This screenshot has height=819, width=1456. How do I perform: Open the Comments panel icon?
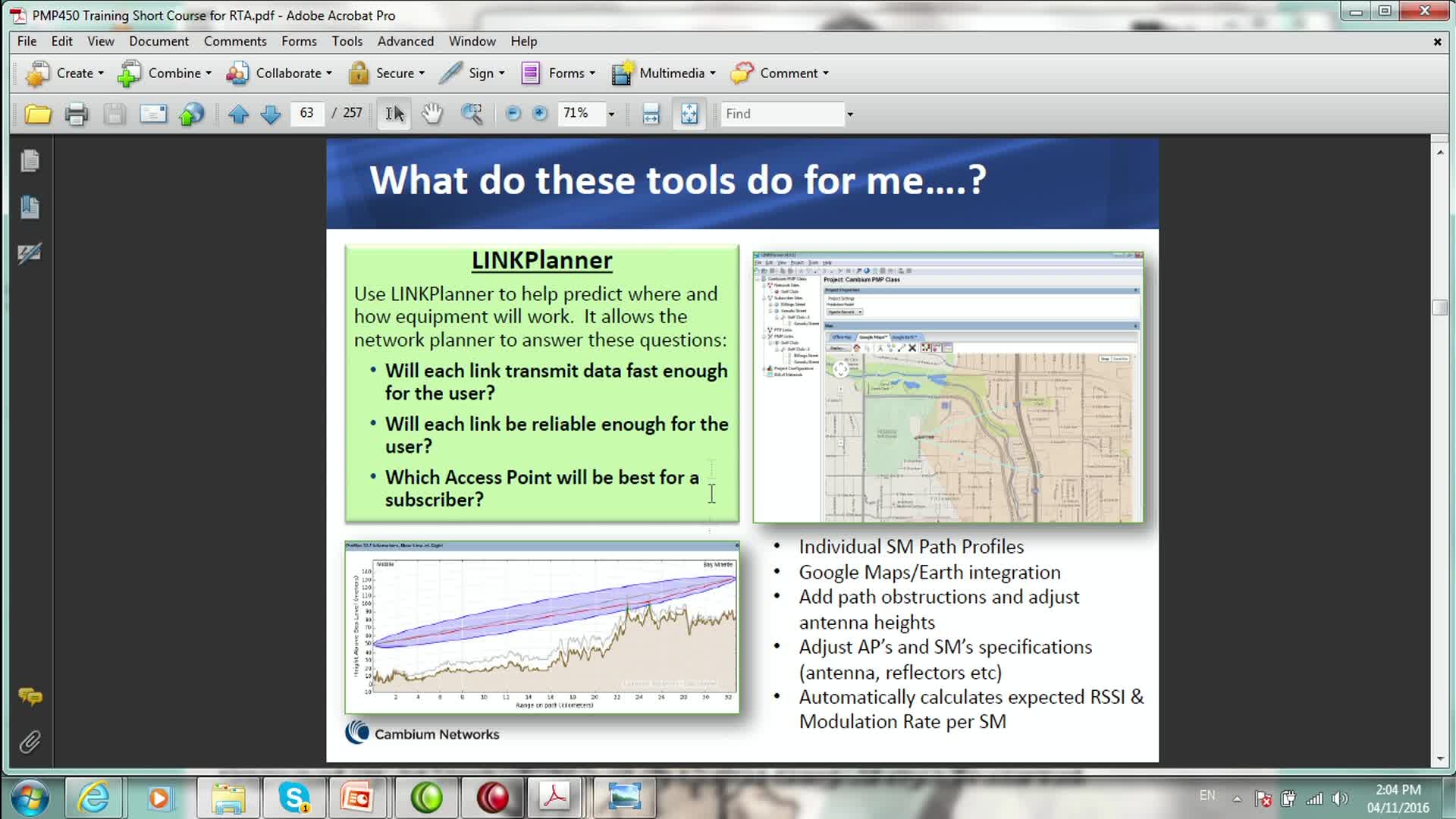(30, 695)
